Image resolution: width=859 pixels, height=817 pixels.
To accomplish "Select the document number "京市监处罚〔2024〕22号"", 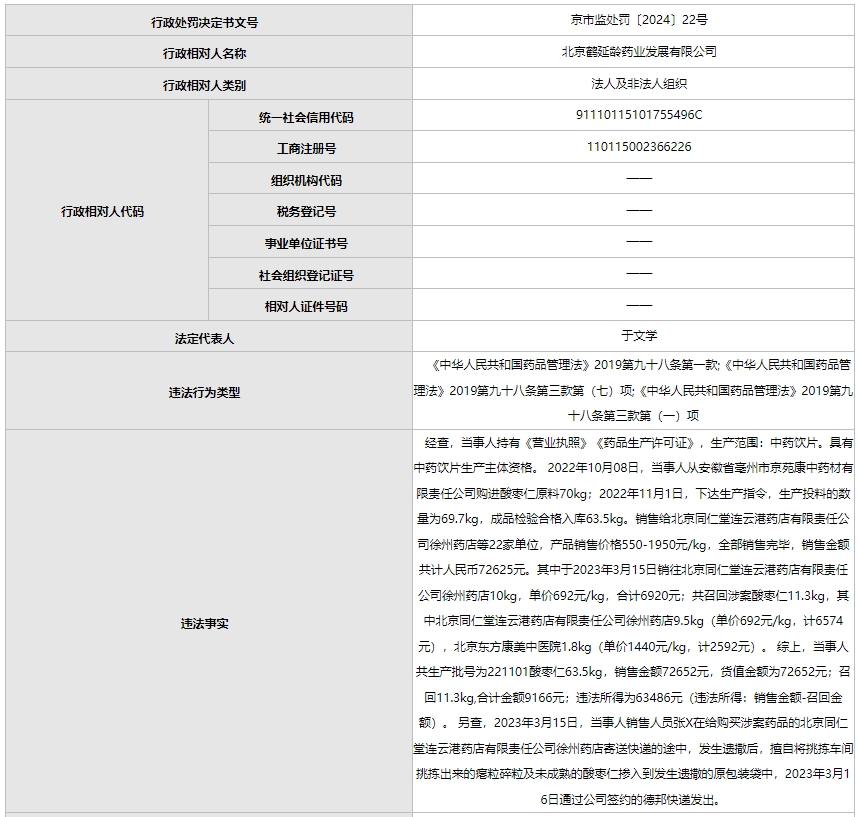I will (x=639, y=20).
